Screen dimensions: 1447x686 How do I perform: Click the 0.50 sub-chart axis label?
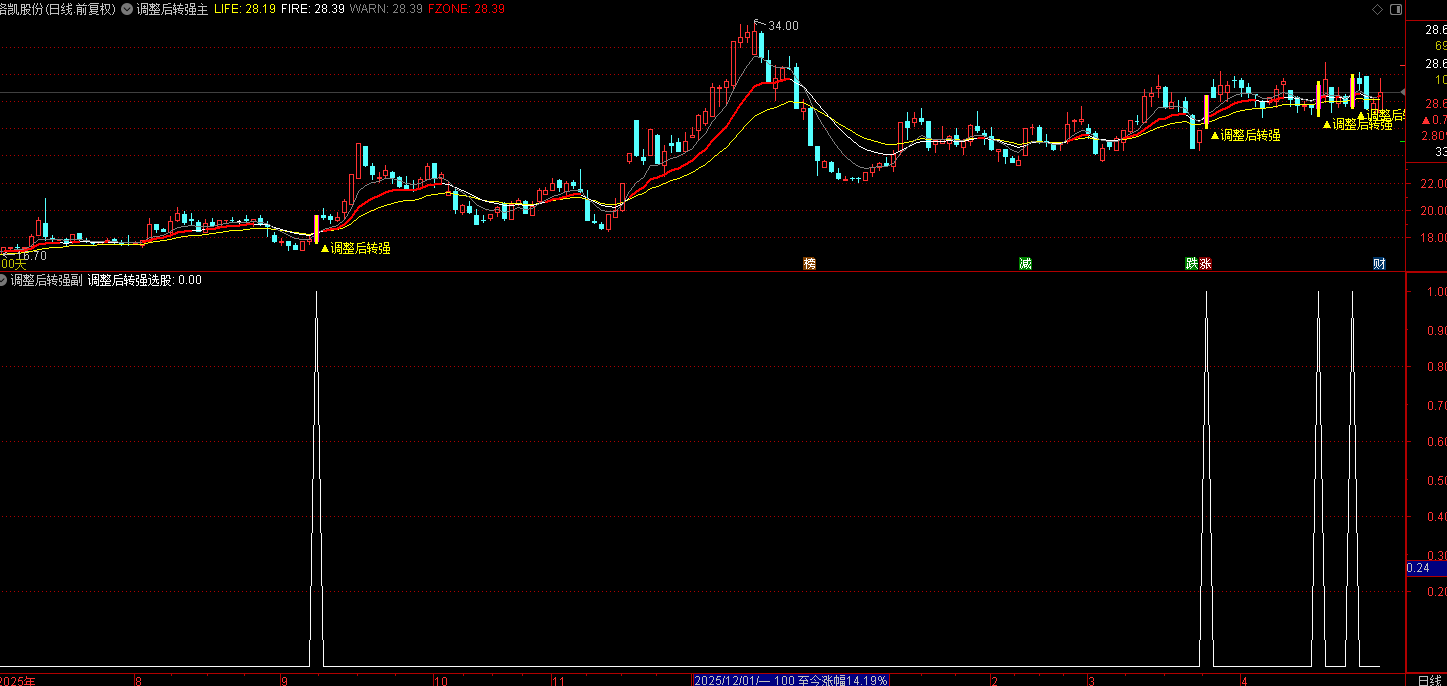pyautogui.click(x=1436, y=480)
